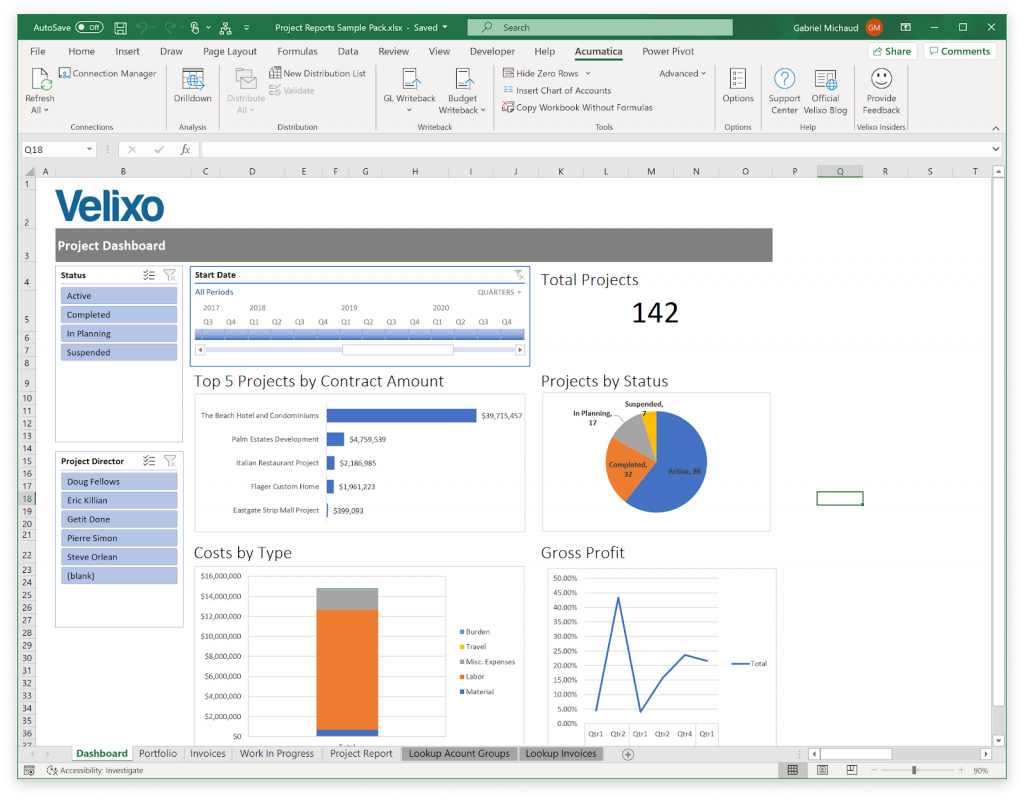The image size is (1024, 799).
Task: Click the Drilldown icon
Action: 193,80
